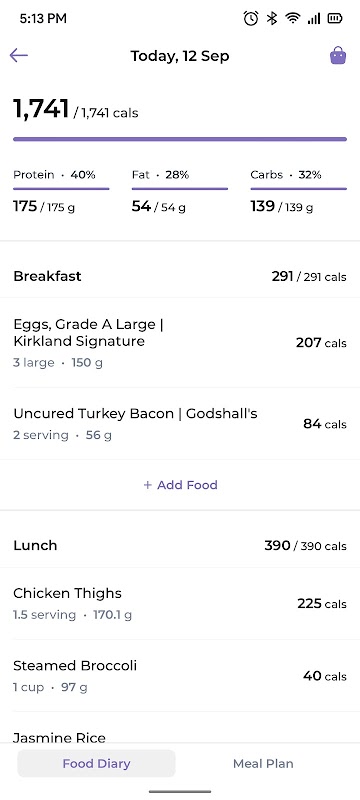Tap the back arrow icon
Screen dimensions: 360x800
18,55
